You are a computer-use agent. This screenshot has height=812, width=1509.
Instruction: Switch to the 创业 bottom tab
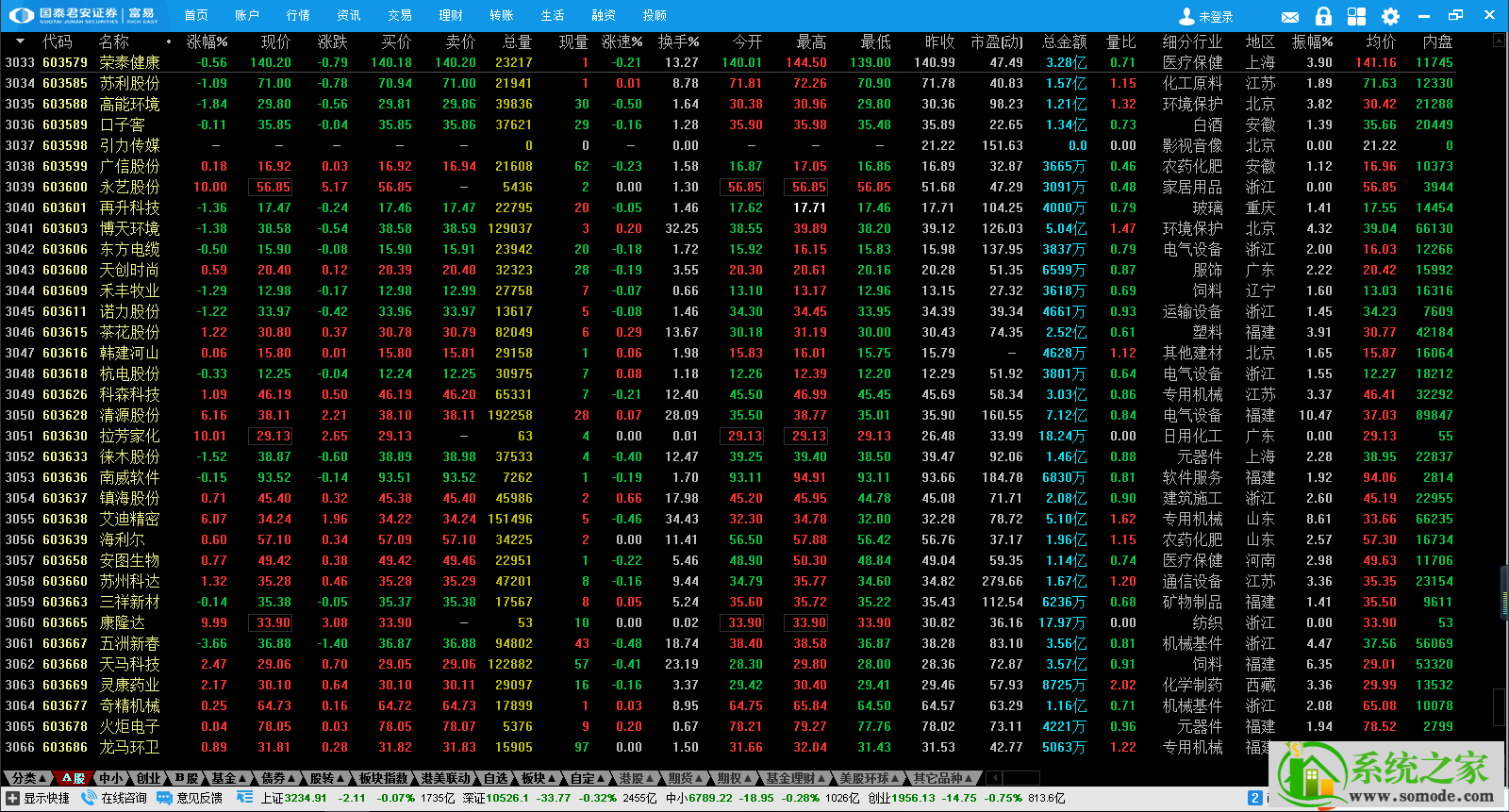tap(148, 778)
